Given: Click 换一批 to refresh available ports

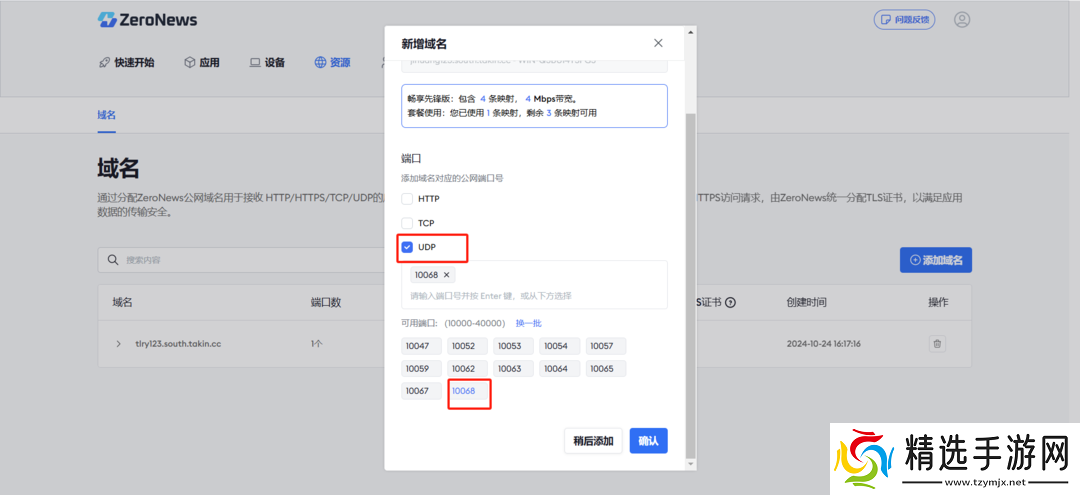Looking at the screenshot, I should [528, 323].
